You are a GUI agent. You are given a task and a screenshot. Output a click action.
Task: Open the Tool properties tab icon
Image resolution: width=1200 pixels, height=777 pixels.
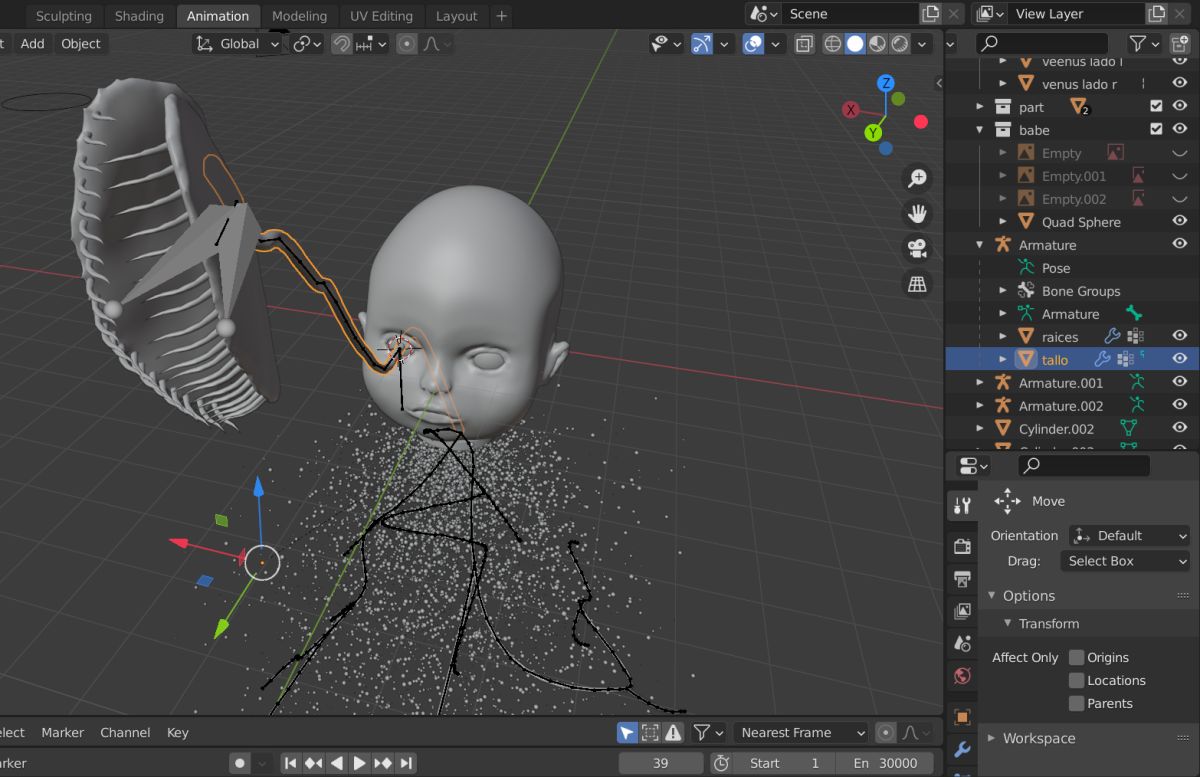[962, 506]
